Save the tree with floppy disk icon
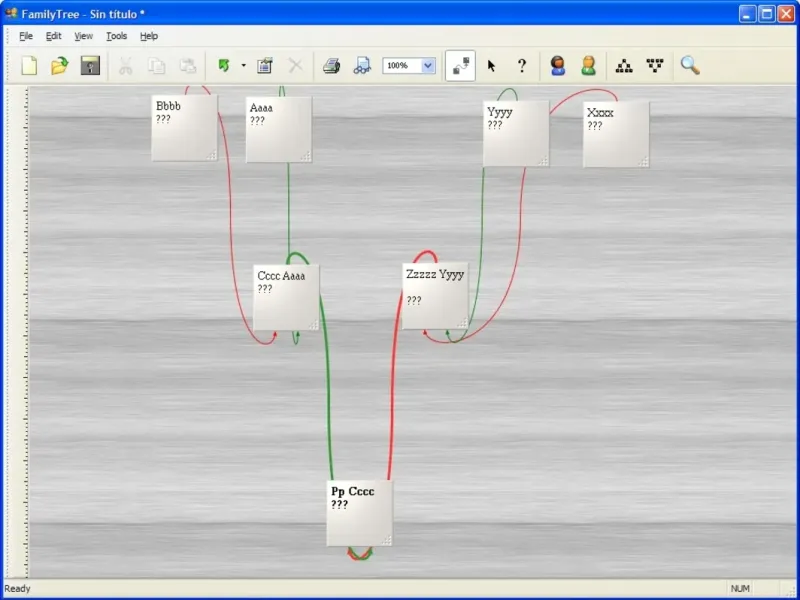Viewport: 800px width, 600px height. point(90,65)
